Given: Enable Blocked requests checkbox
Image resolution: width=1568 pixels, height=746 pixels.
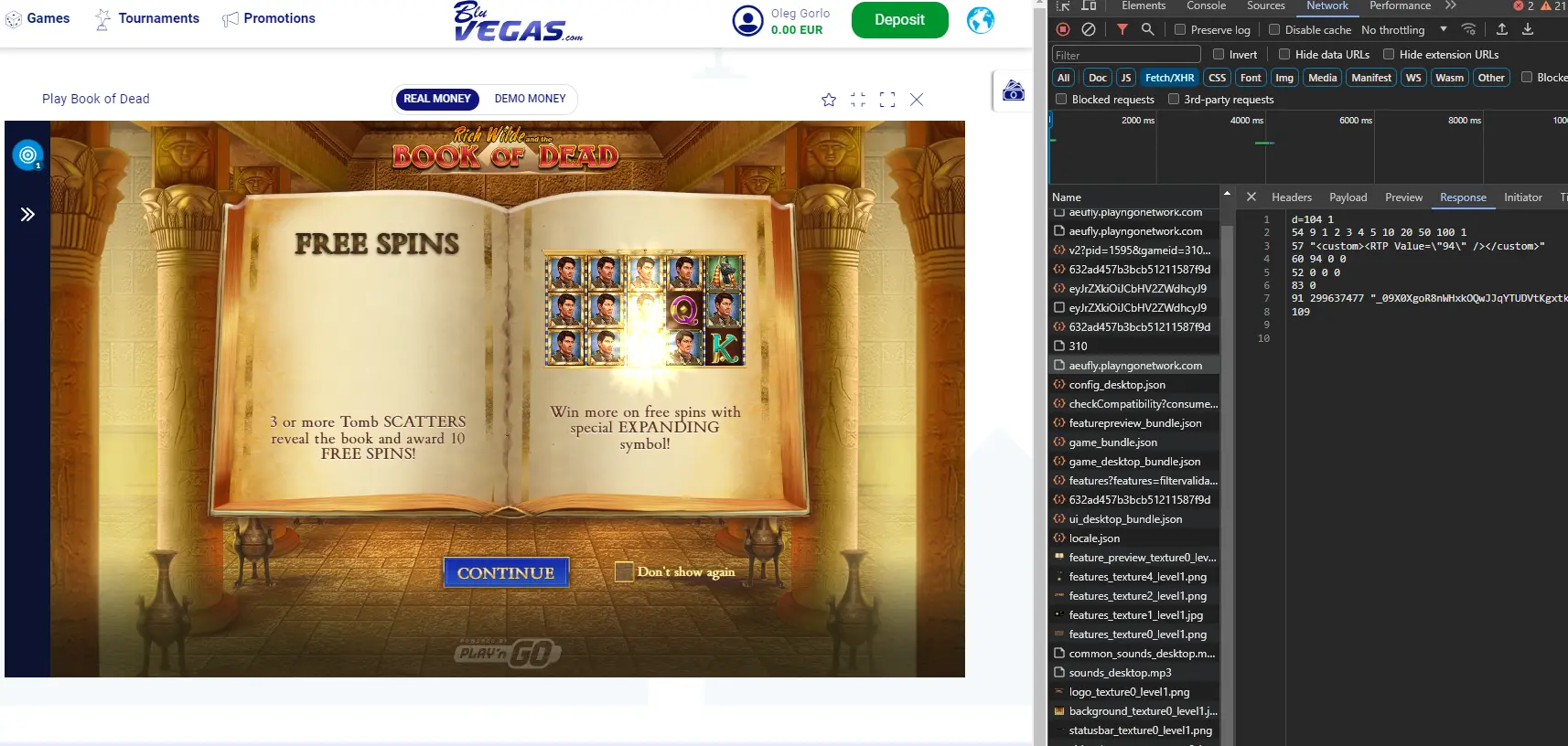Looking at the screenshot, I should 1061,100.
